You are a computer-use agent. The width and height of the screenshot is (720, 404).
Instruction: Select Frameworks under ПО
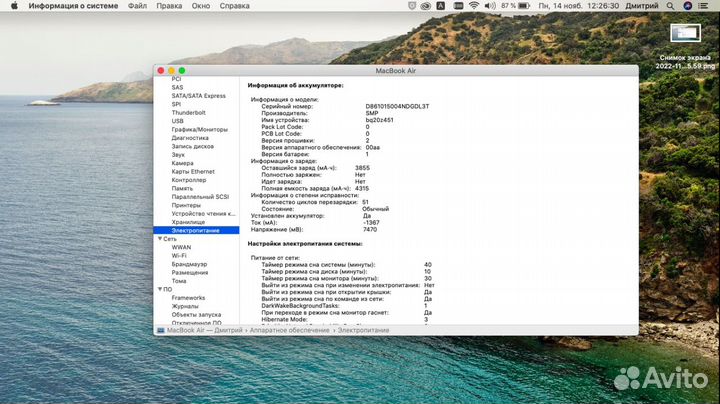[188, 297]
